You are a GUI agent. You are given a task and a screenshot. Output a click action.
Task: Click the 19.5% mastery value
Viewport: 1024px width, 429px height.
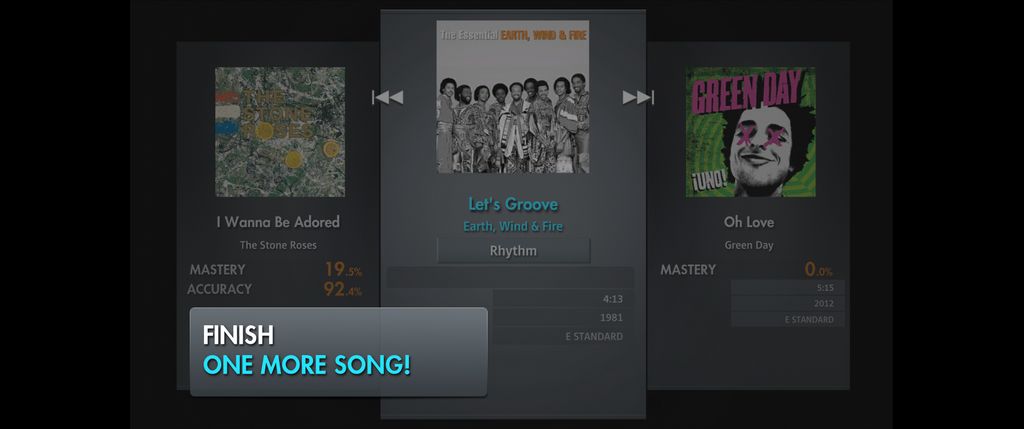(x=343, y=269)
